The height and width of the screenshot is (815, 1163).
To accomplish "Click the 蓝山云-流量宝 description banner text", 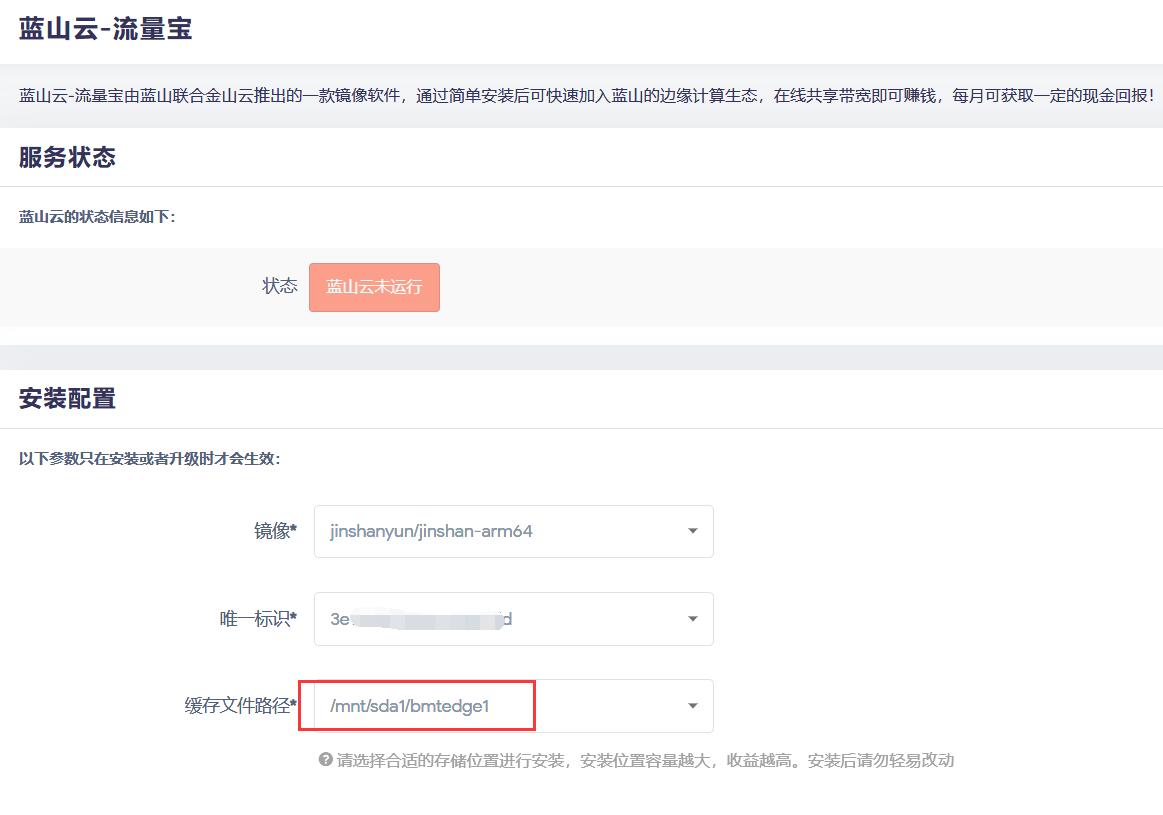I will [586, 96].
